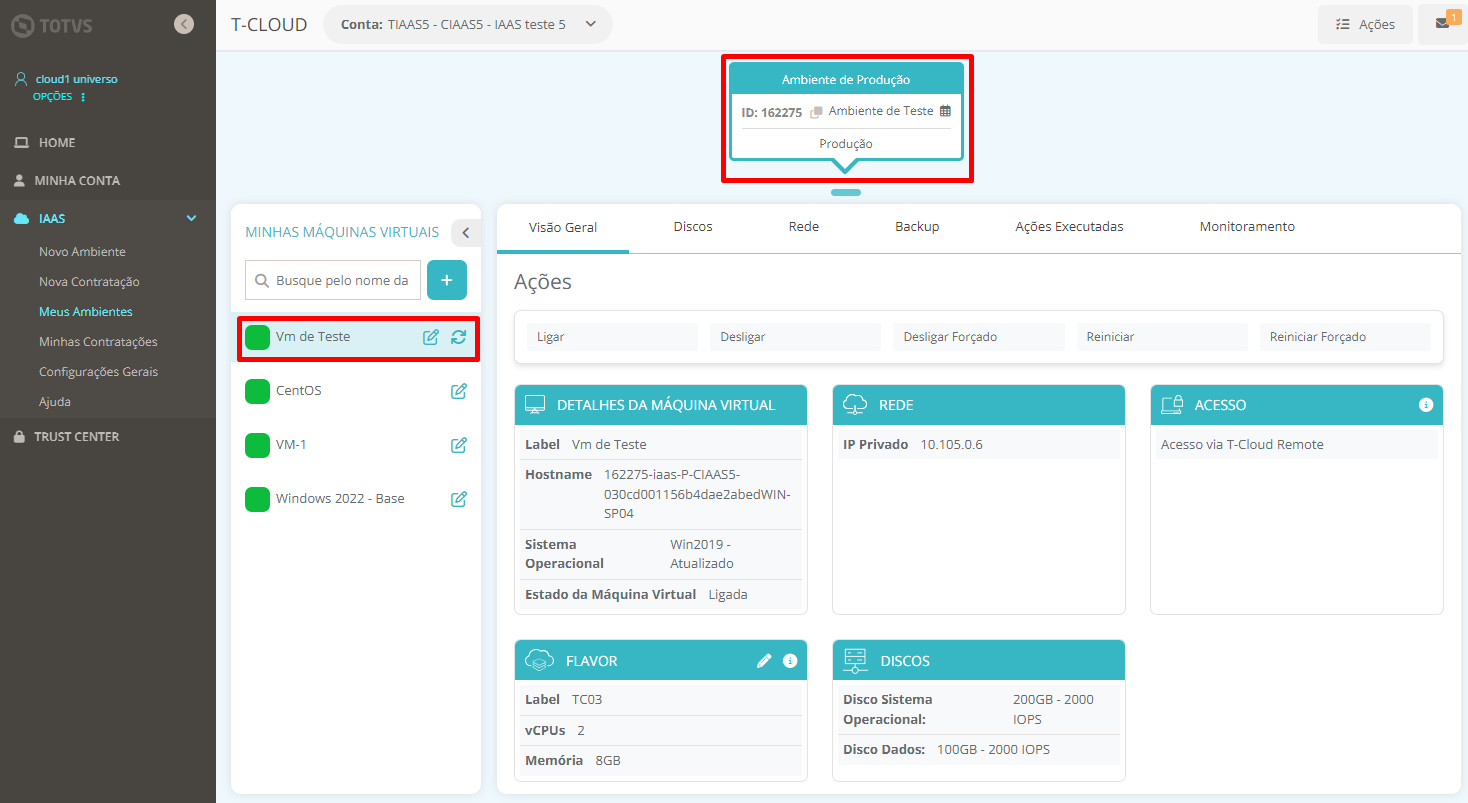The image size is (1468, 803).
Task: Open the Ajuda link
Action: (x=55, y=402)
